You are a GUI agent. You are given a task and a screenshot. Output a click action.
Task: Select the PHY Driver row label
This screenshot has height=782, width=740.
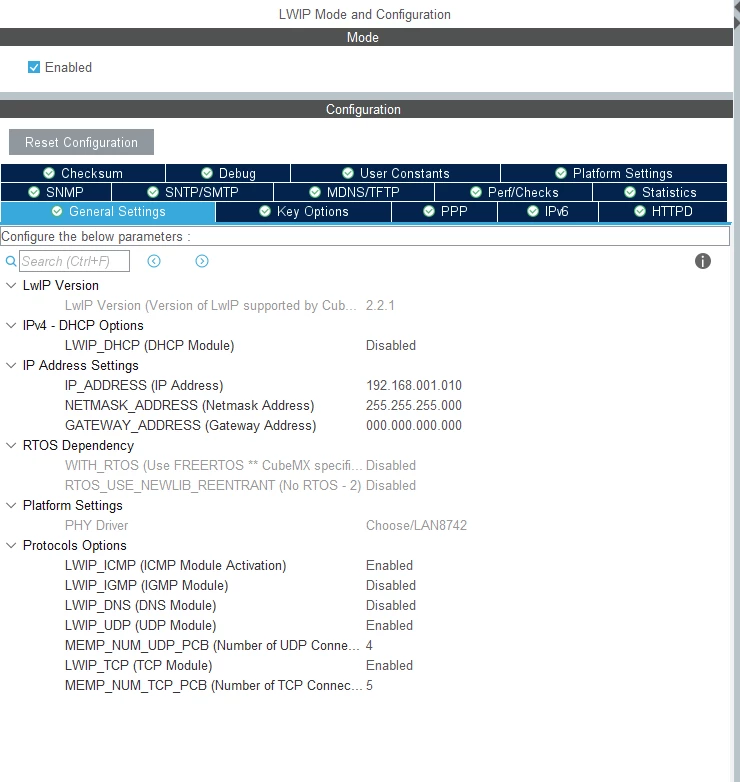point(96,525)
